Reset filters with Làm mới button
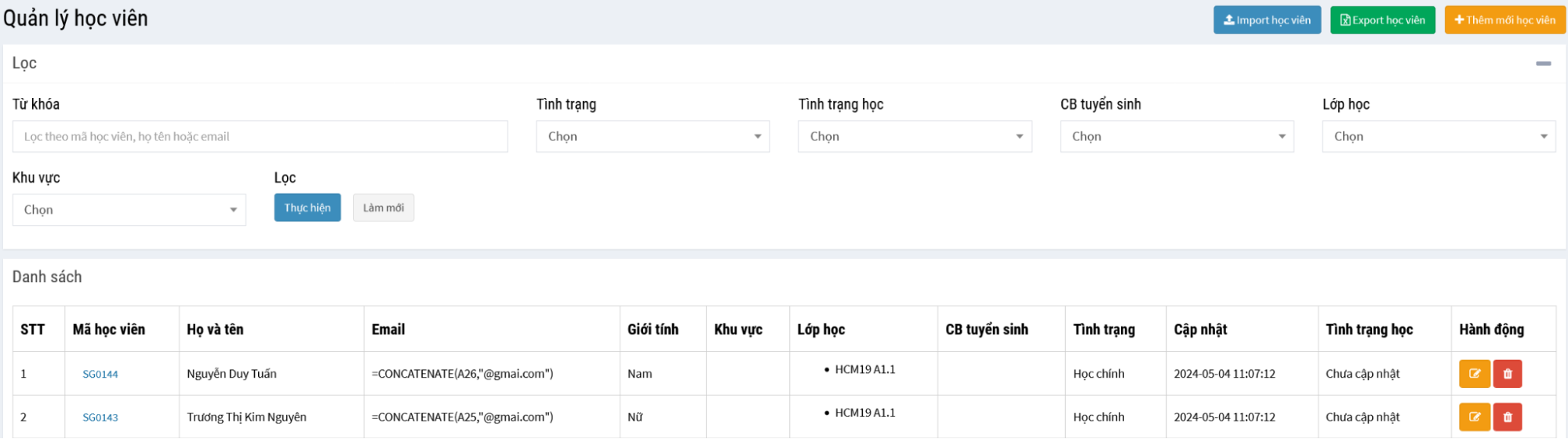 pos(383,208)
